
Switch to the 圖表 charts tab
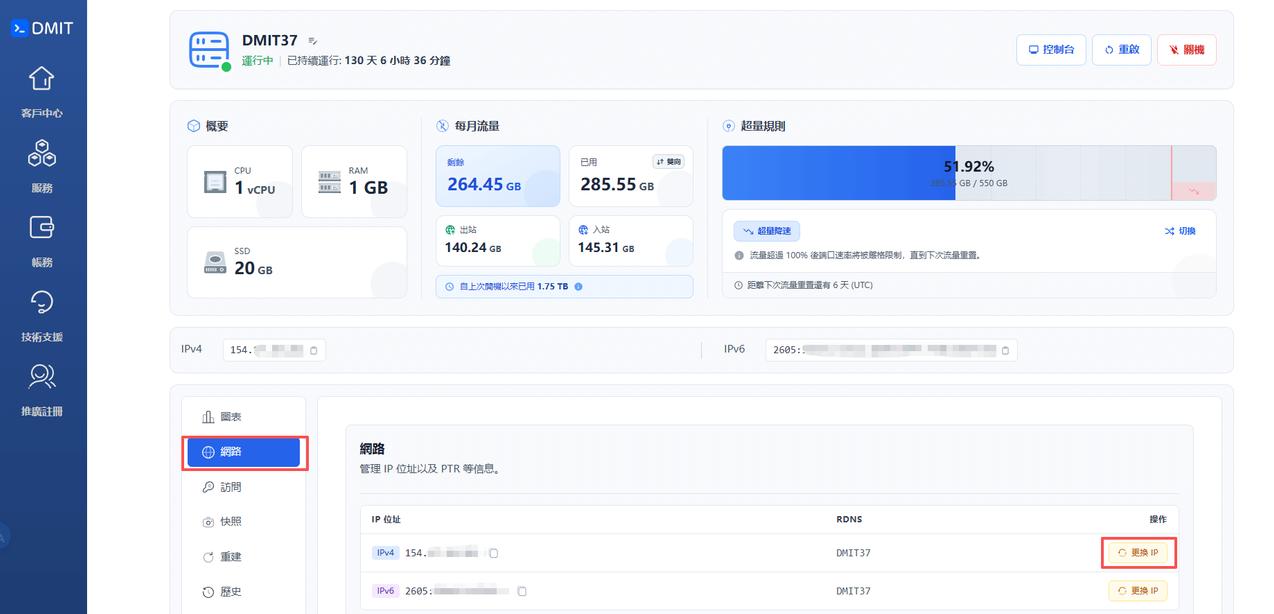(x=226, y=417)
